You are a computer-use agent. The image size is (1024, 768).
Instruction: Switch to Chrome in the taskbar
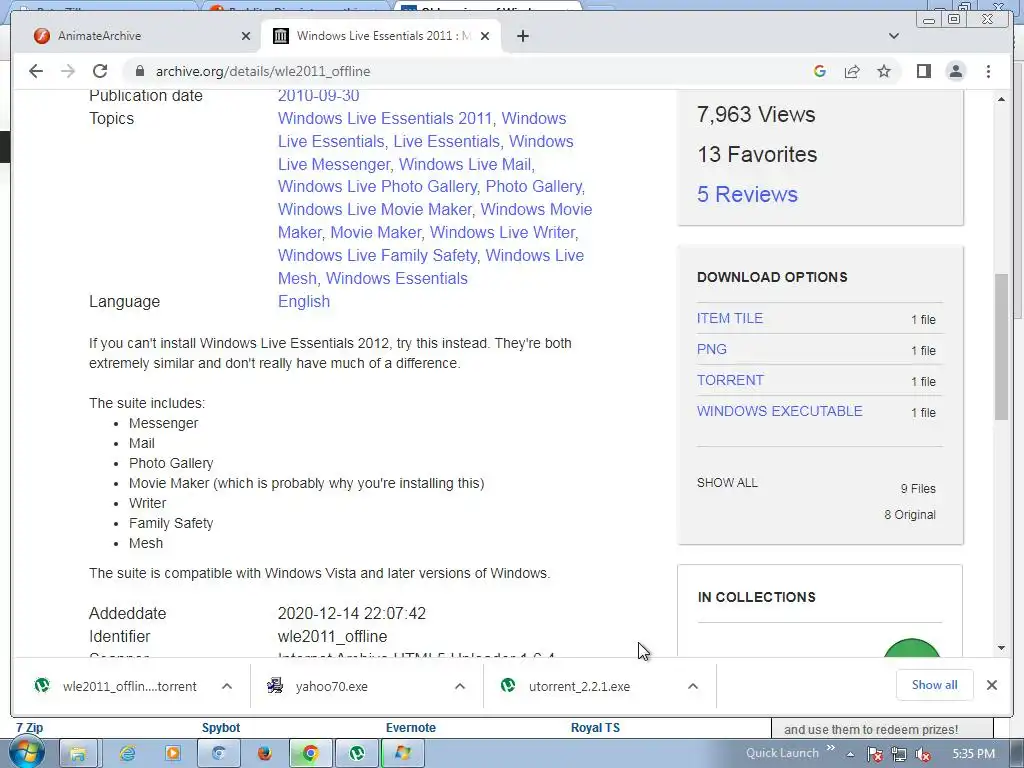tap(310, 754)
